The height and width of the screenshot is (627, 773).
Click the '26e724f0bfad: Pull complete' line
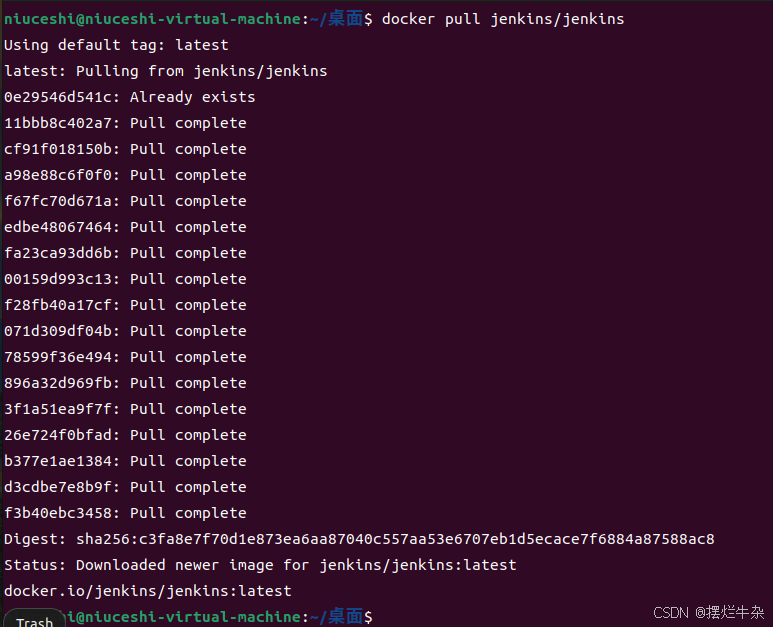pyautogui.click(x=125, y=435)
